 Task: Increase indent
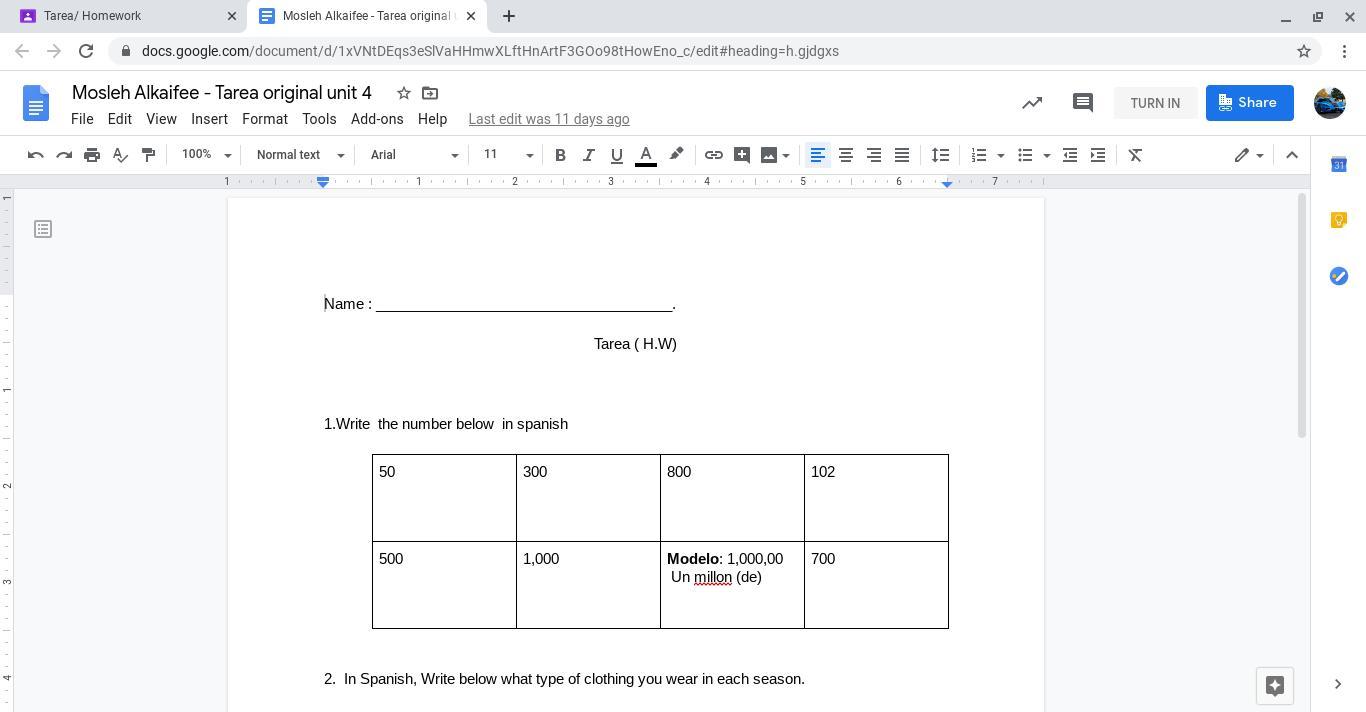(1097, 155)
